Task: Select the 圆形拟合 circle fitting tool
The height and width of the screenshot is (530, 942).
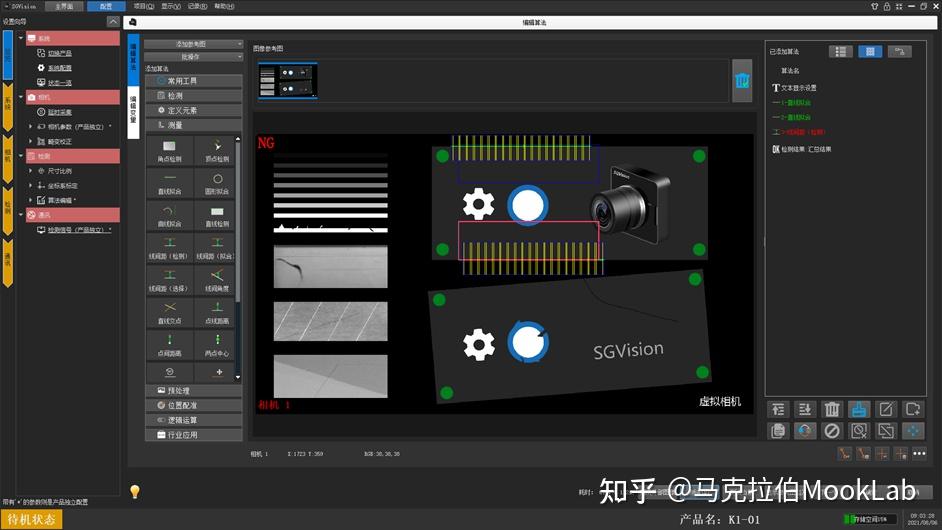Action: [x=217, y=183]
